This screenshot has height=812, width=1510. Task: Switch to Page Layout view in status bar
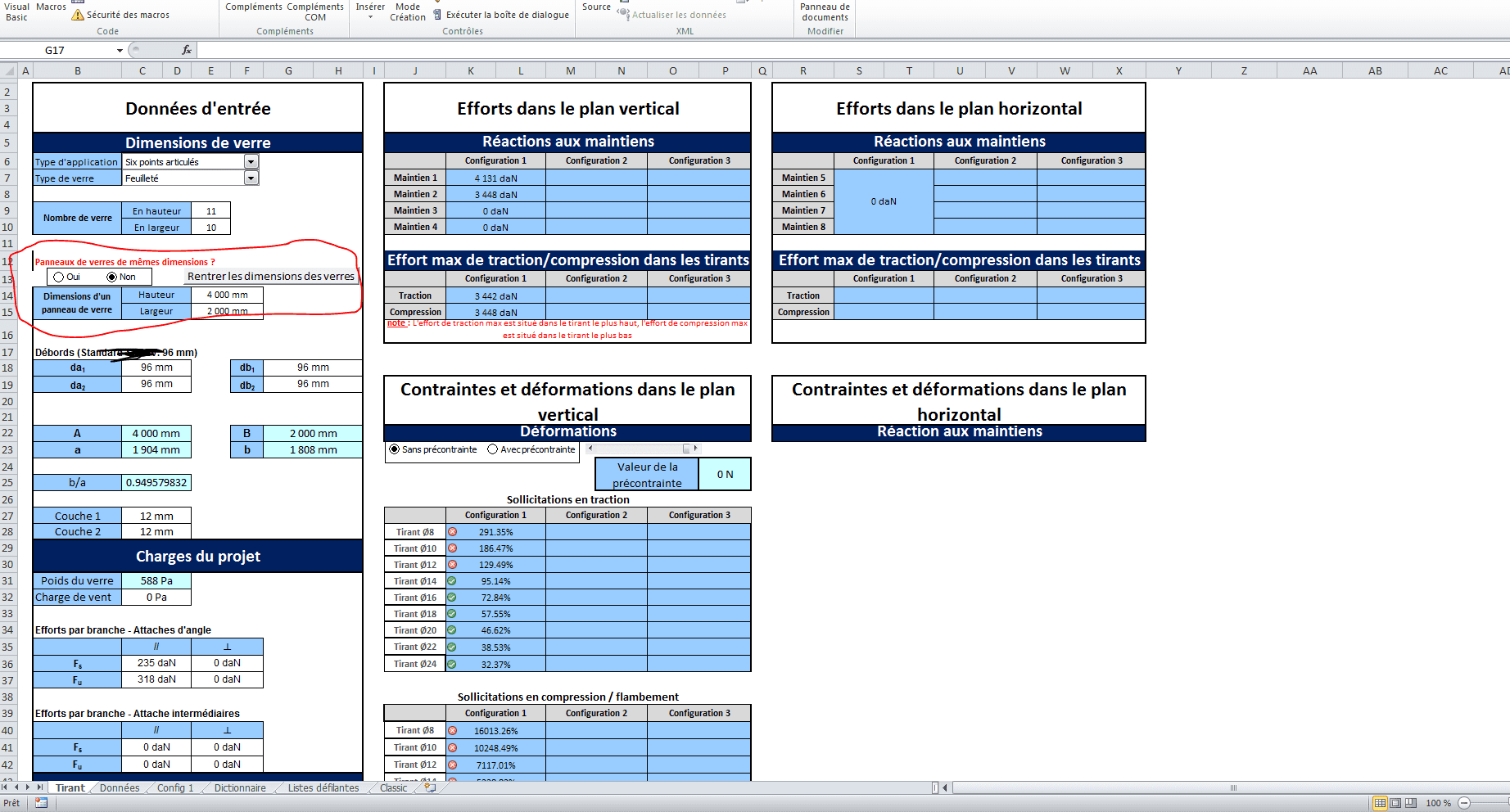coord(1396,803)
